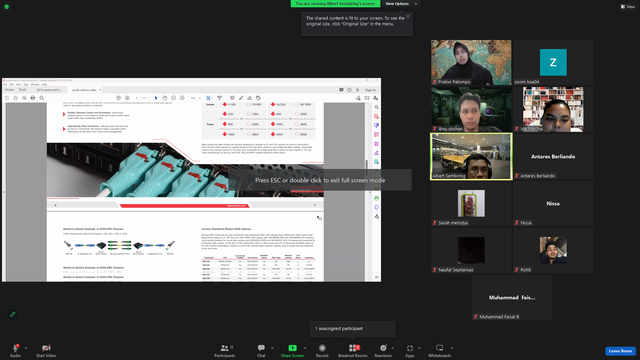The height and width of the screenshot is (360, 640).
Task: Open the File menu in Acrobat
Action: [x=5, y=84]
